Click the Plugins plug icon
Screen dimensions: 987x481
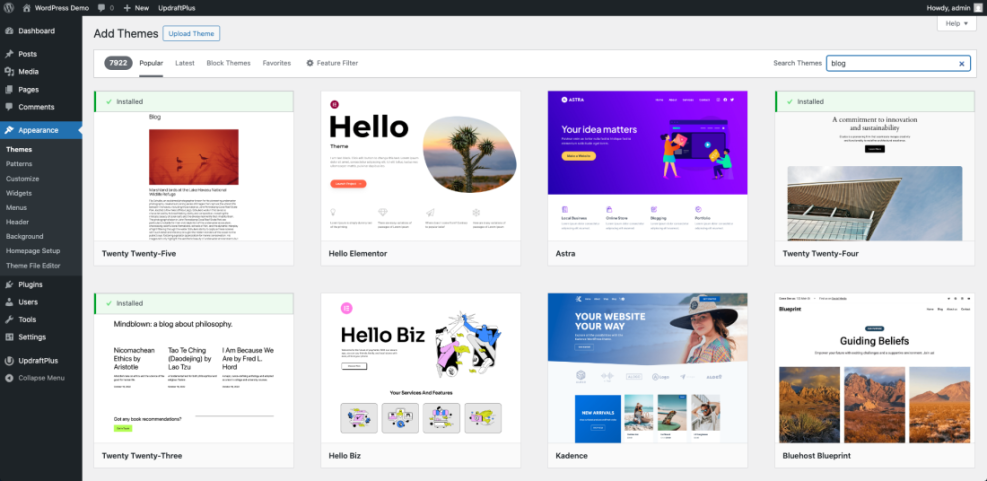(9, 285)
